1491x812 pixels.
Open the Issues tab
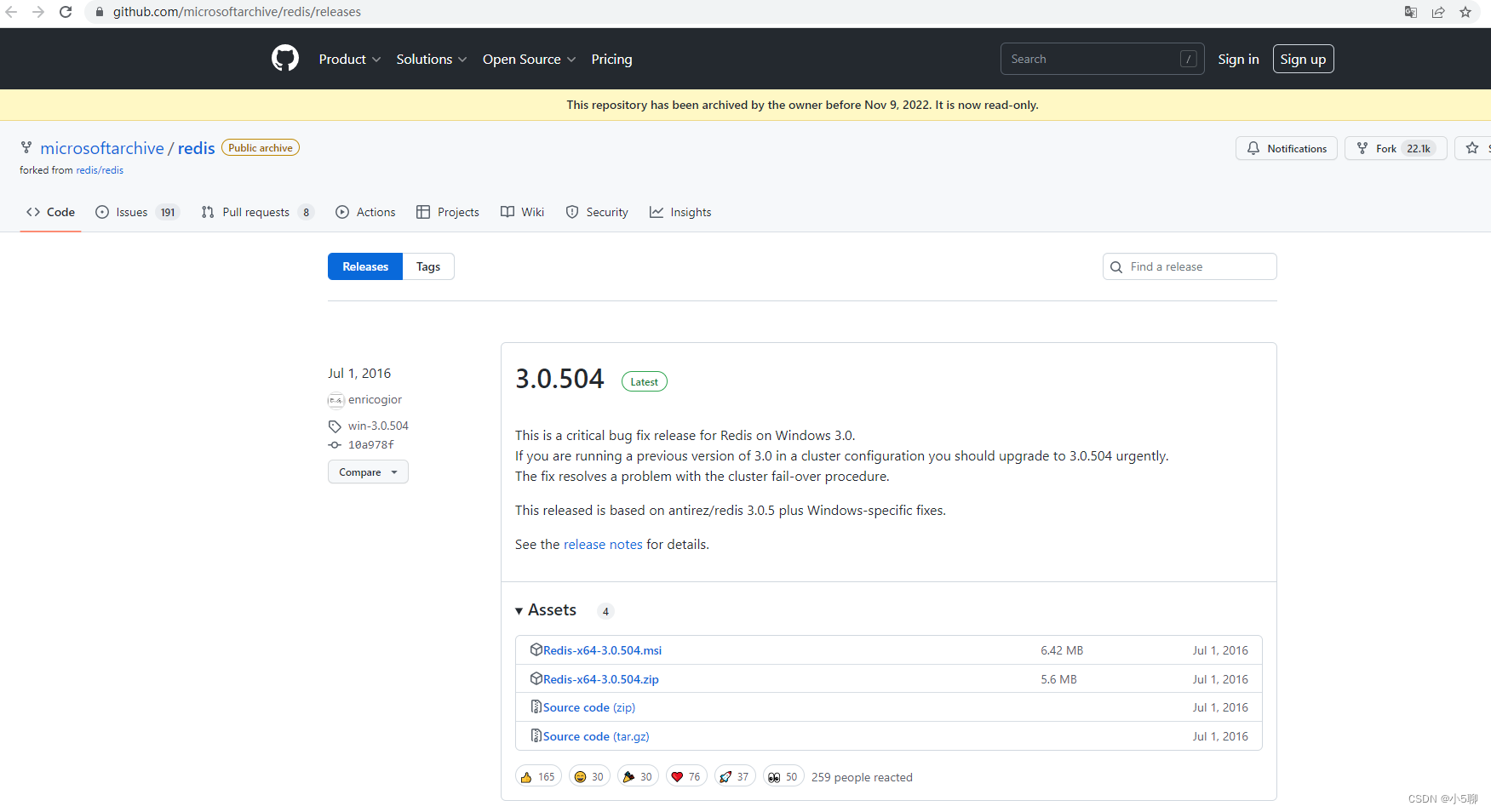point(132,212)
